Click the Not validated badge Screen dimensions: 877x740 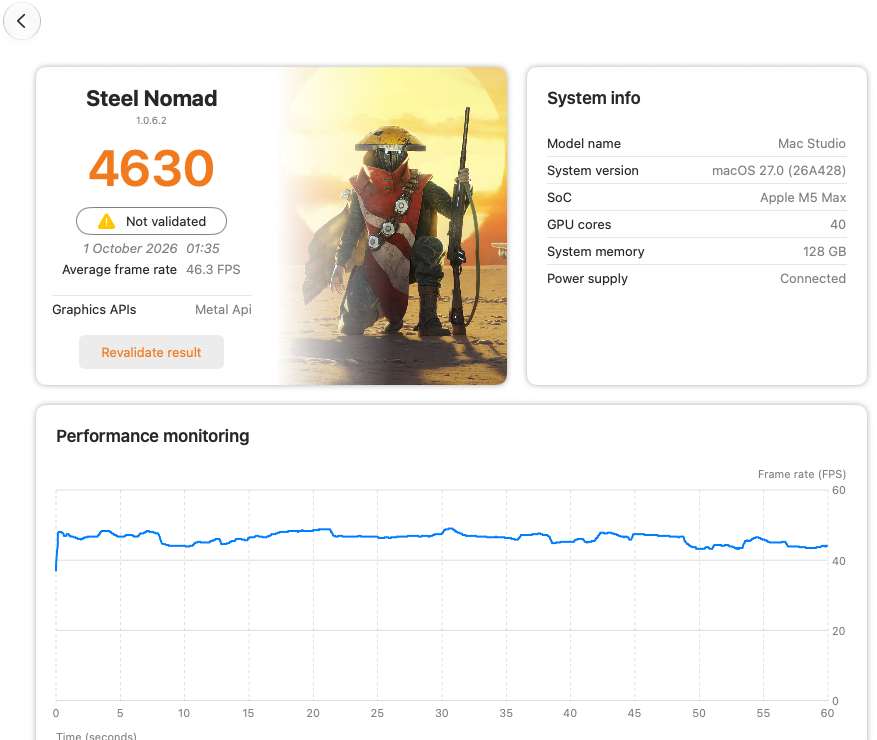[151, 221]
